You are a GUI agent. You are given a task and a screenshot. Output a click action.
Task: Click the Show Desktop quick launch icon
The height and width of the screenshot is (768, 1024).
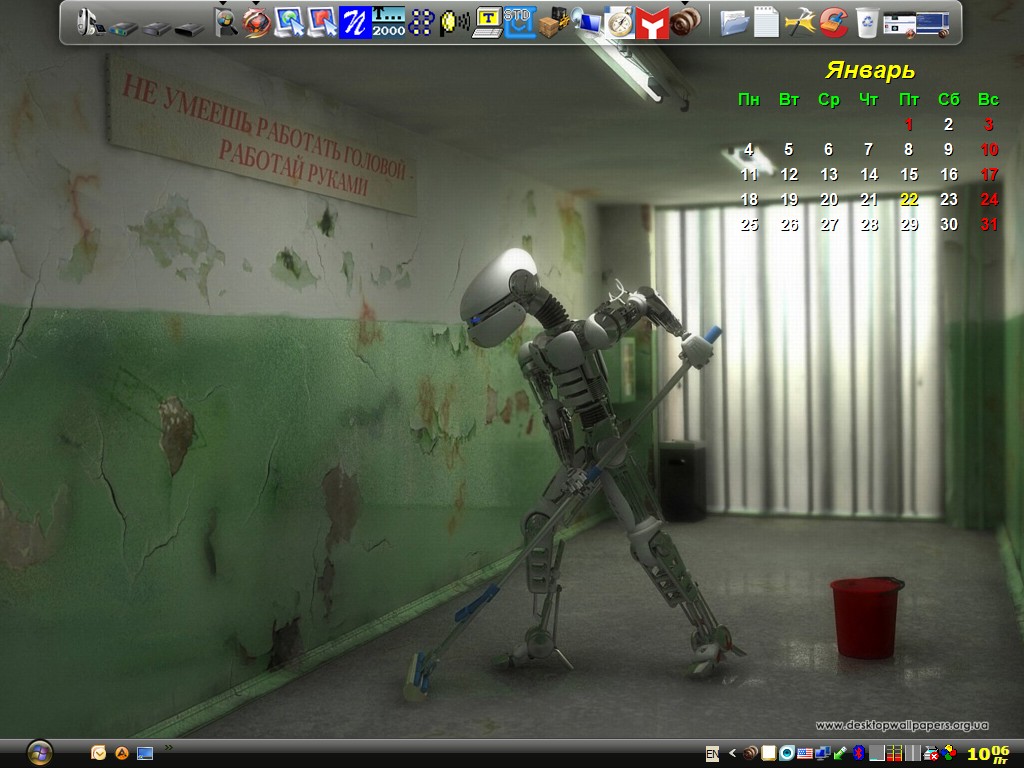[x=145, y=753]
